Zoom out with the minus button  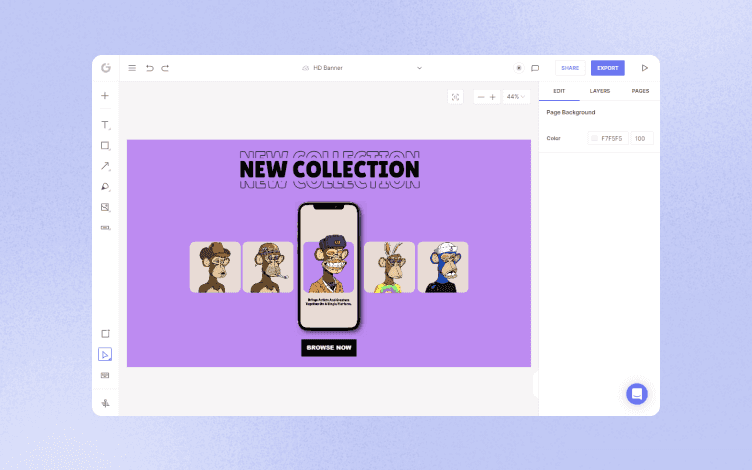[481, 97]
